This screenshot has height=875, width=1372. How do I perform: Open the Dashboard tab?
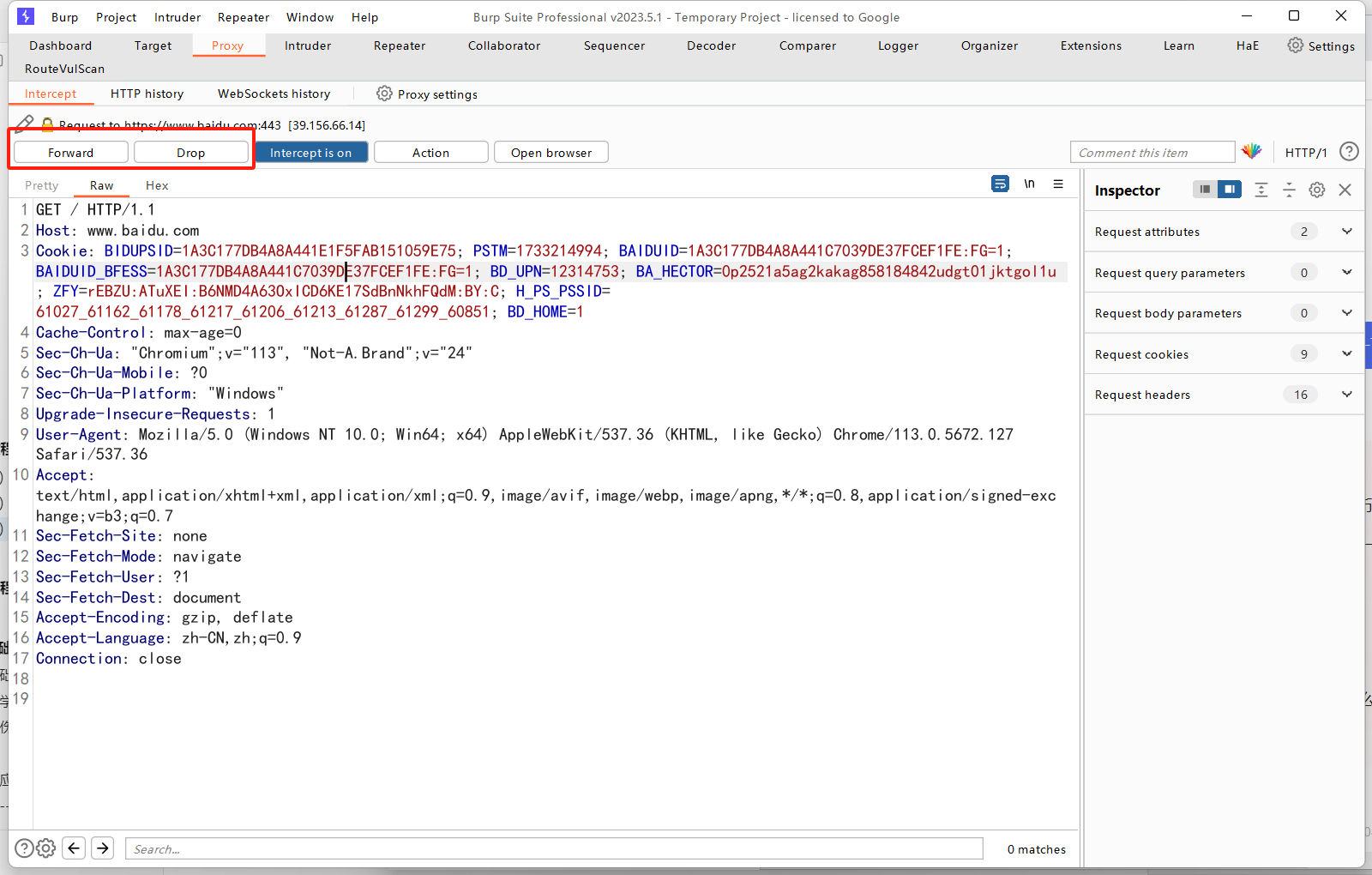61,45
